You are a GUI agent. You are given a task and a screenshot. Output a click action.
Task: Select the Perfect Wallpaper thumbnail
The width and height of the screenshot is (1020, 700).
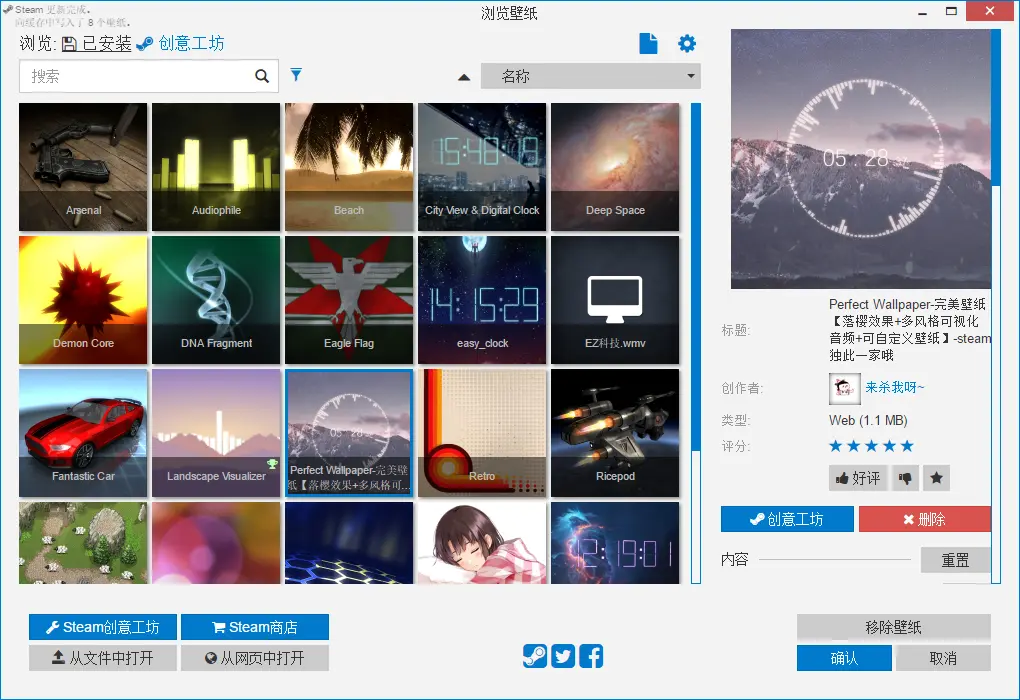pos(349,433)
